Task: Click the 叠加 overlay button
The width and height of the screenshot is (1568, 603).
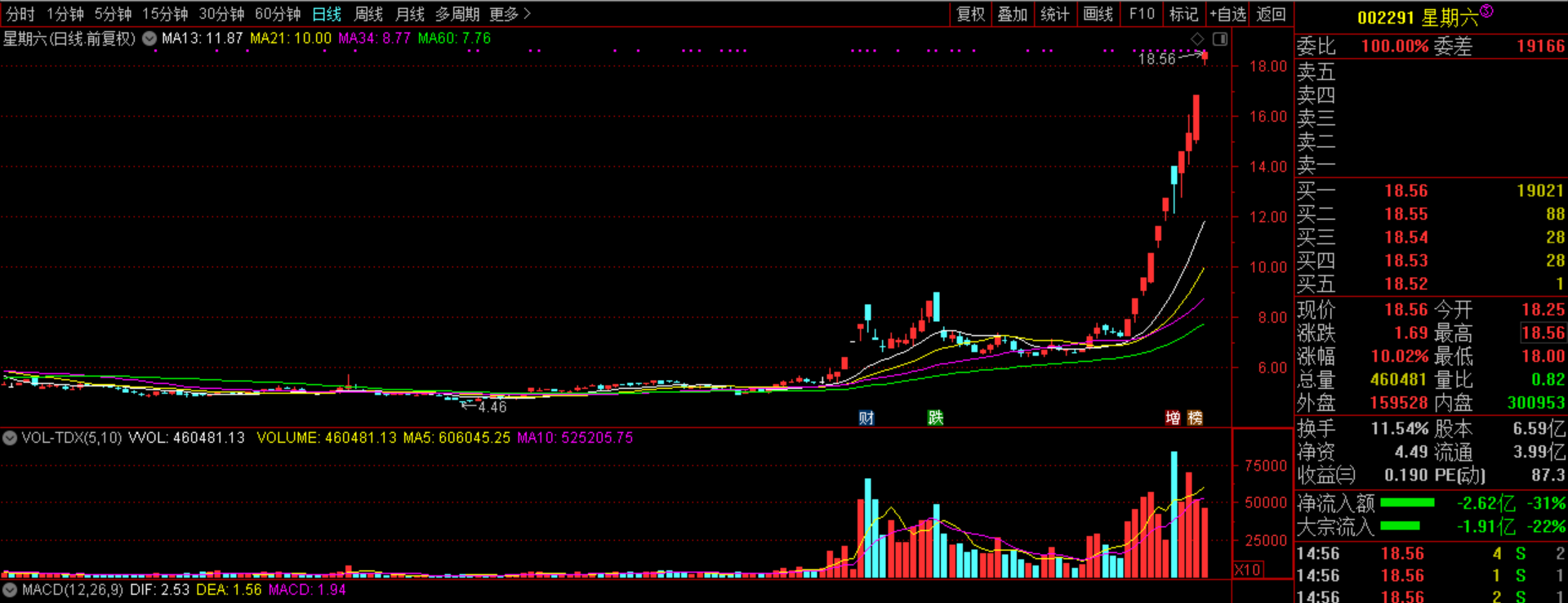Action: click(1013, 14)
